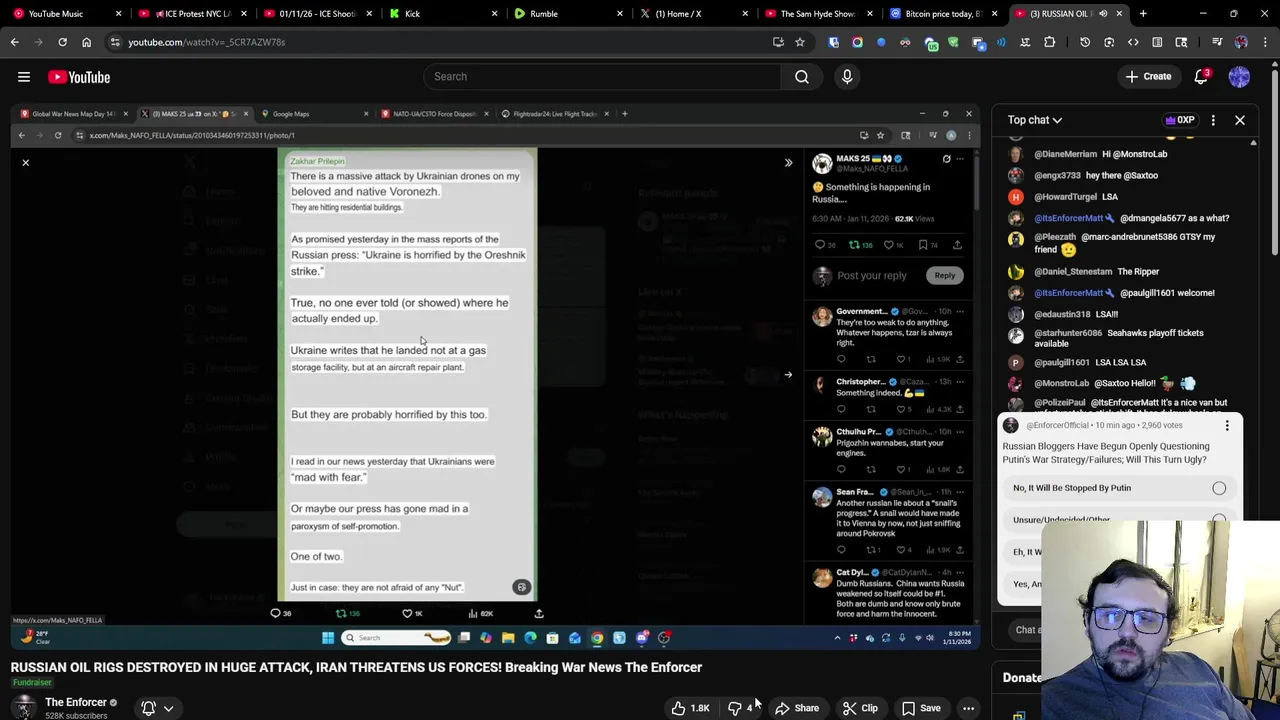Open the YouTube account avatar menu
Screen dimensions: 1280x720
1239,77
